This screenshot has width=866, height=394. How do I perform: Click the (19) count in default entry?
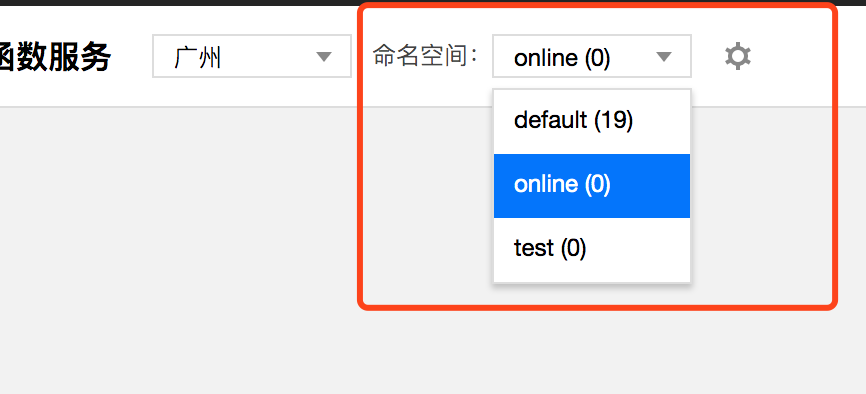pos(614,120)
